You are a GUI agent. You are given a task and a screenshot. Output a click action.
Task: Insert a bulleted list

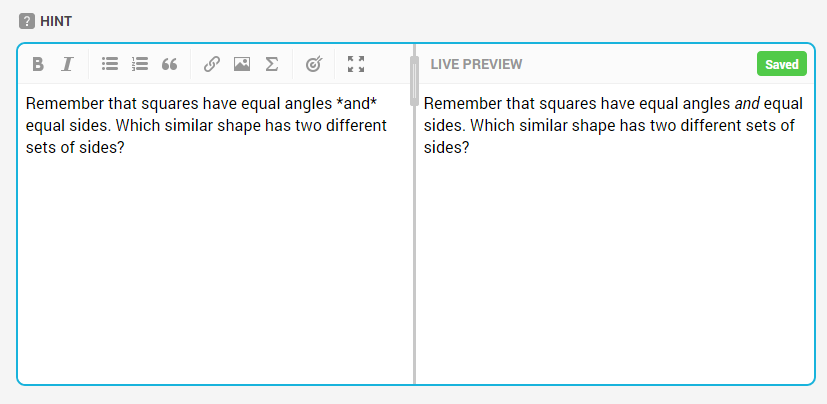110,64
